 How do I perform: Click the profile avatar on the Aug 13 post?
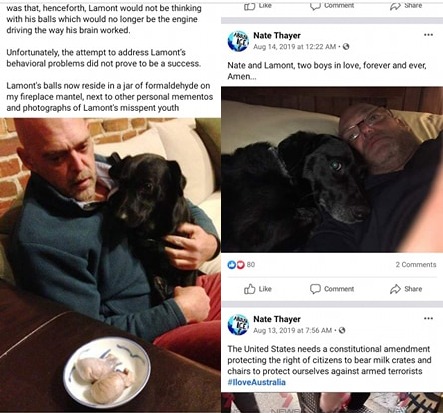pos(238,324)
